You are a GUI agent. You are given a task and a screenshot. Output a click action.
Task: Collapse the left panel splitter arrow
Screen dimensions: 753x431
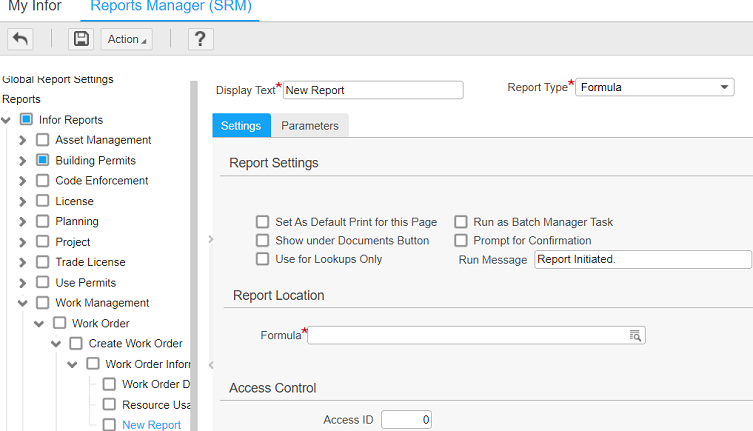tap(210, 239)
